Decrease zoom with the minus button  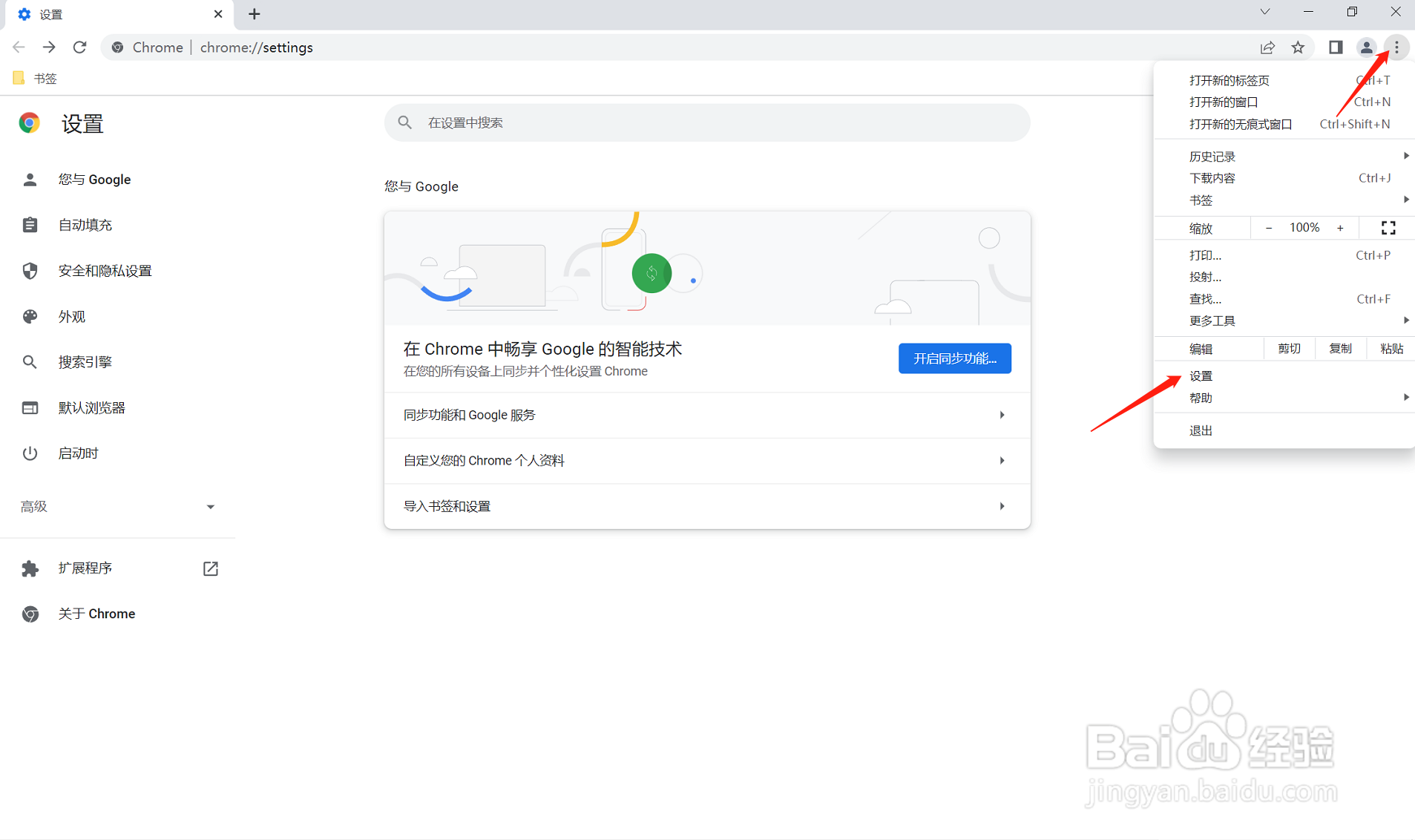(x=1269, y=228)
